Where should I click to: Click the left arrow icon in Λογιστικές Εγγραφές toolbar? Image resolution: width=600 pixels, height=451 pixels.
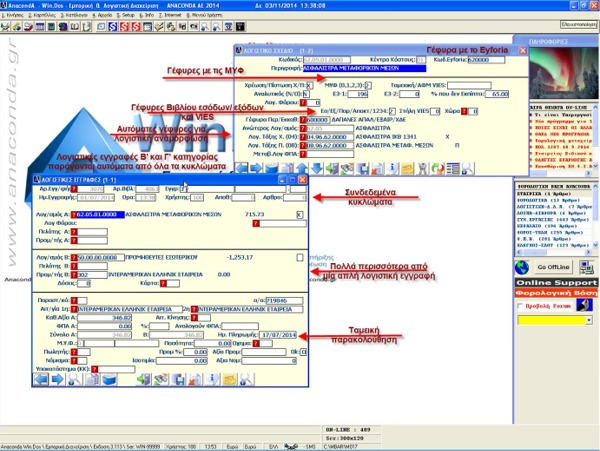click(x=41, y=379)
